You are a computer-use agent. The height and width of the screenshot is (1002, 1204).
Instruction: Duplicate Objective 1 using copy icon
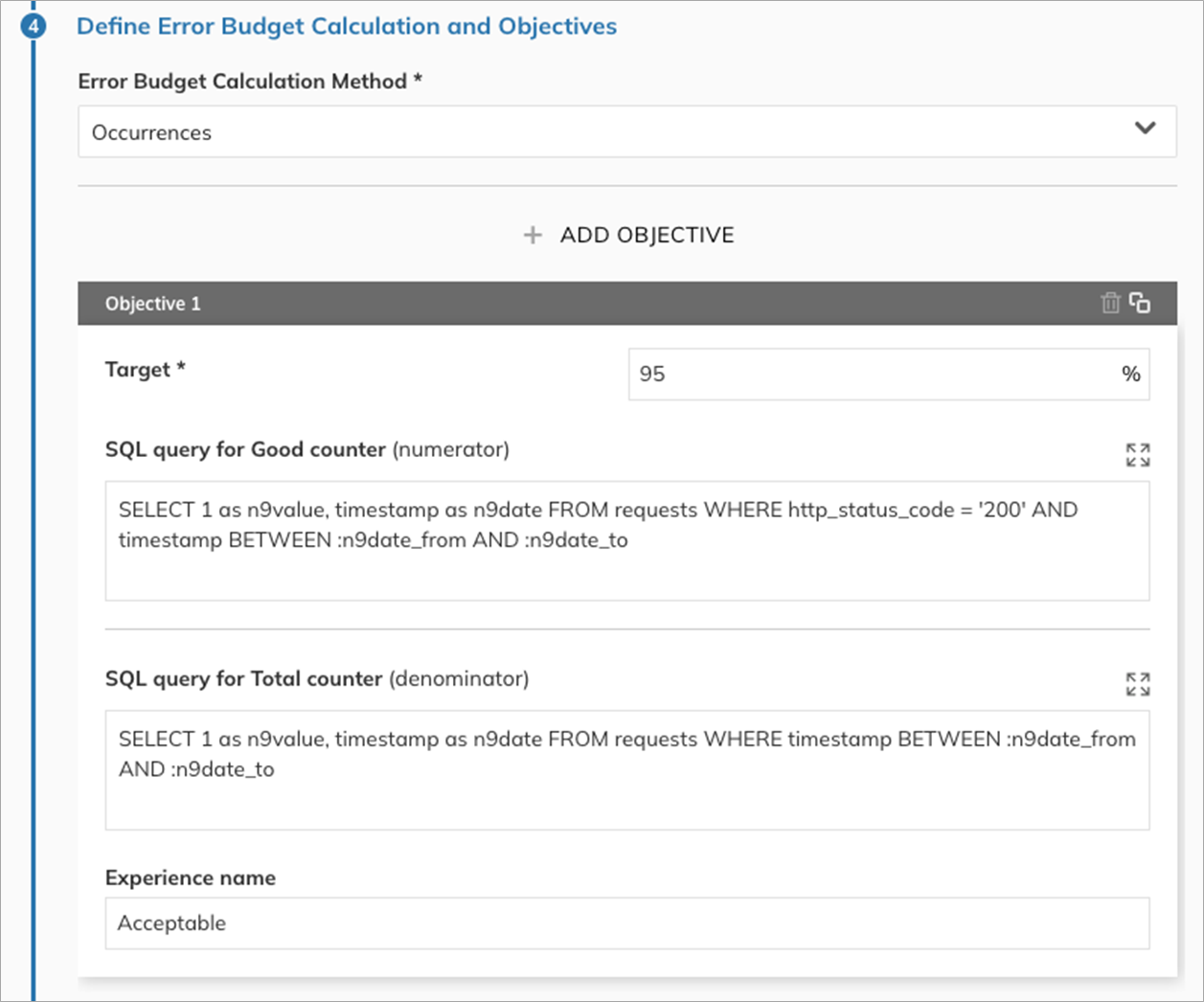tap(1140, 304)
